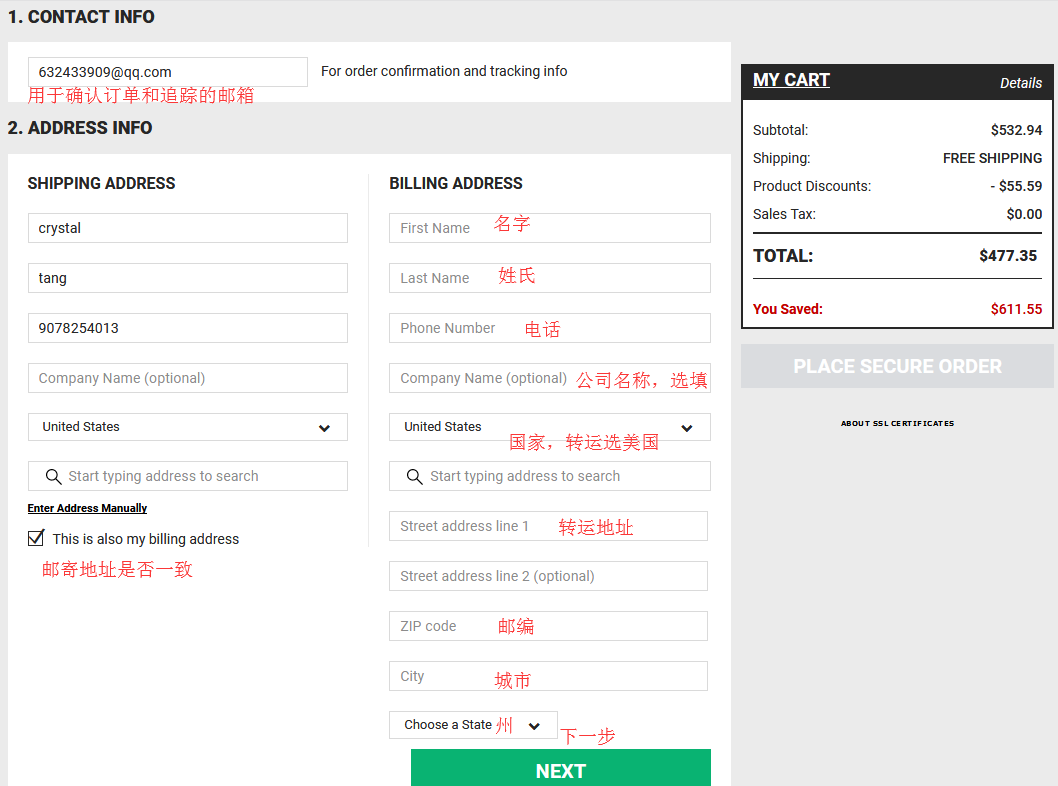This screenshot has height=786, width=1058.
Task: Open the cart Details link
Action: [x=1020, y=83]
